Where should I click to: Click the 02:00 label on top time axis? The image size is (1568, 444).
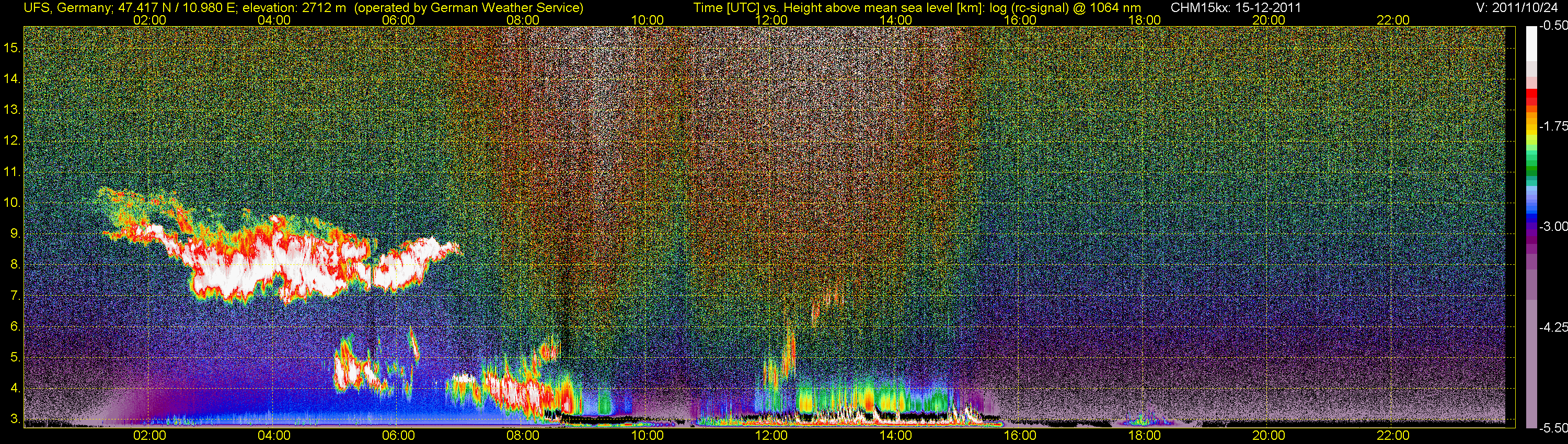click(149, 20)
